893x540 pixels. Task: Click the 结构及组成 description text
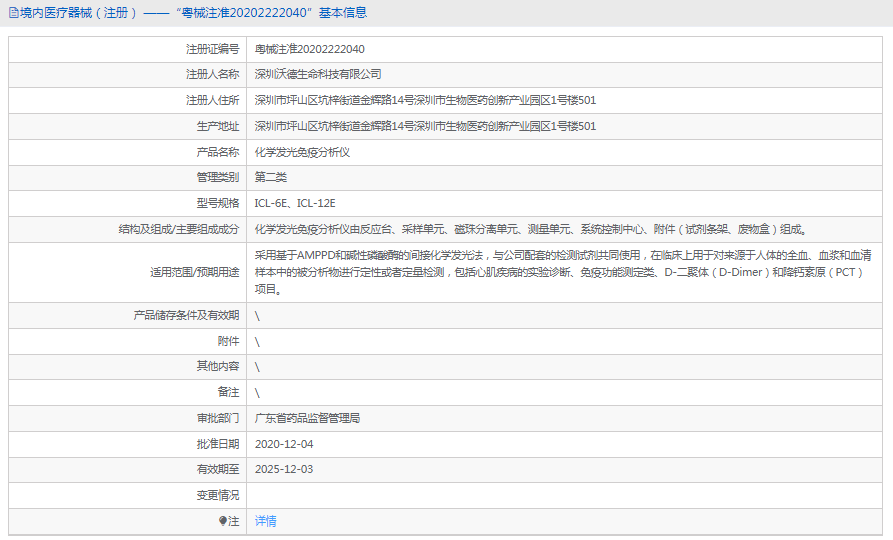pyautogui.click(x=530, y=230)
